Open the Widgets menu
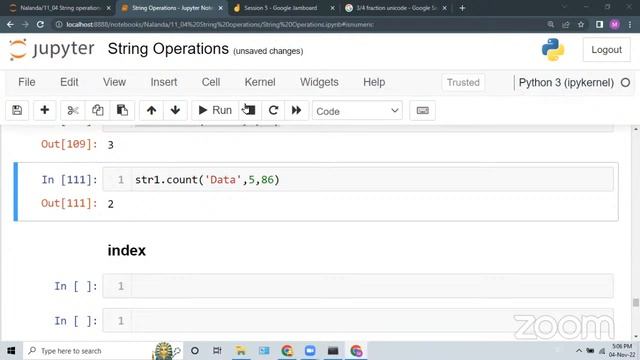The height and width of the screenshot is (360, 640). click(319, 82)
